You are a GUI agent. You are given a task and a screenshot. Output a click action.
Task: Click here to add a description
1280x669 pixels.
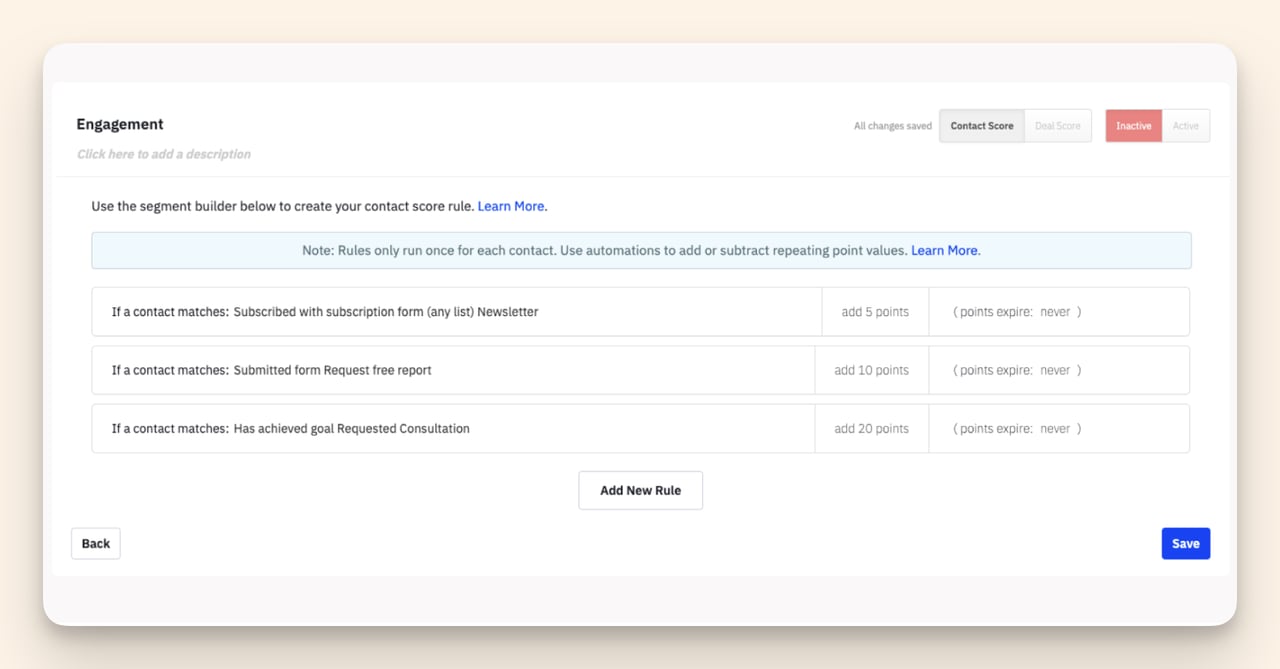pyautogui.click(x=164, y=154)
